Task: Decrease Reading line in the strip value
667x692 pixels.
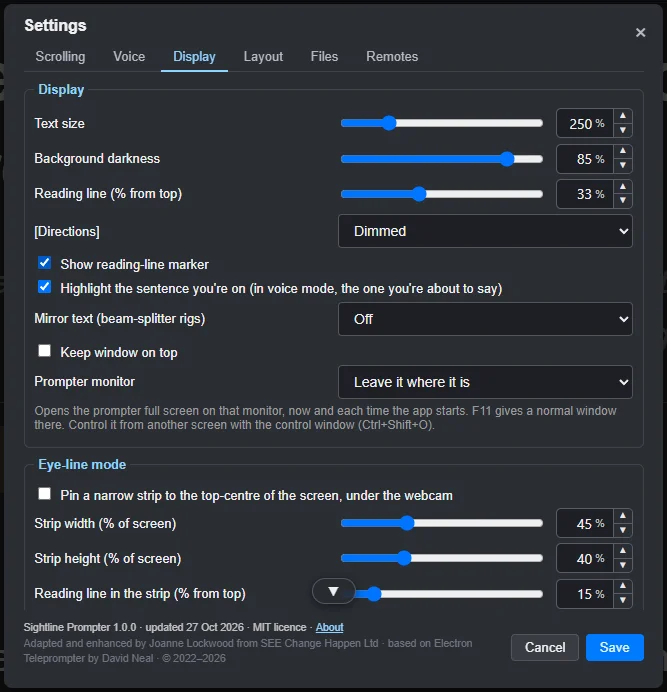Action: (622, 601)
